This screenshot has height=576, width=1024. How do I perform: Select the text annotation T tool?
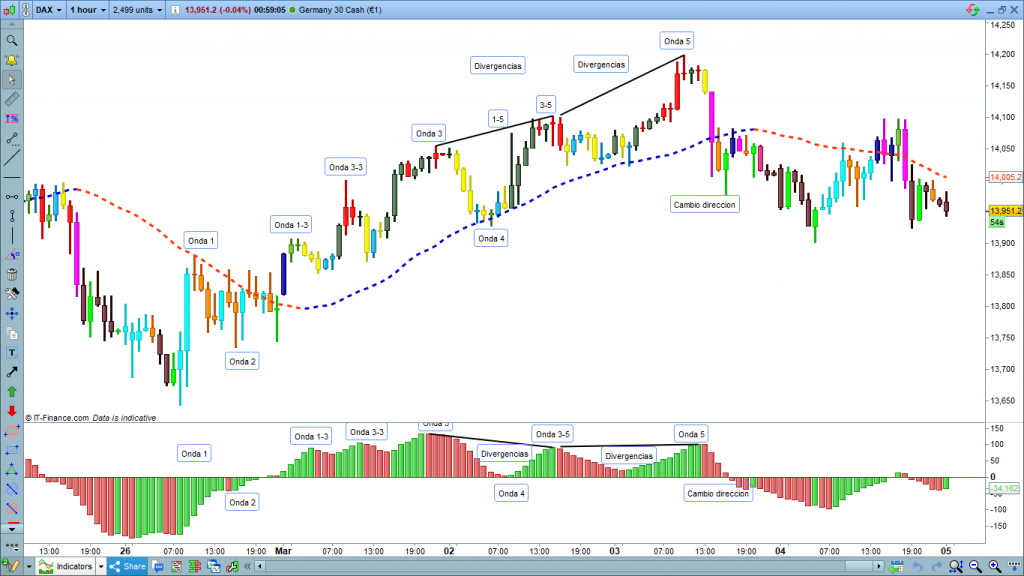[x=12, y=352]
